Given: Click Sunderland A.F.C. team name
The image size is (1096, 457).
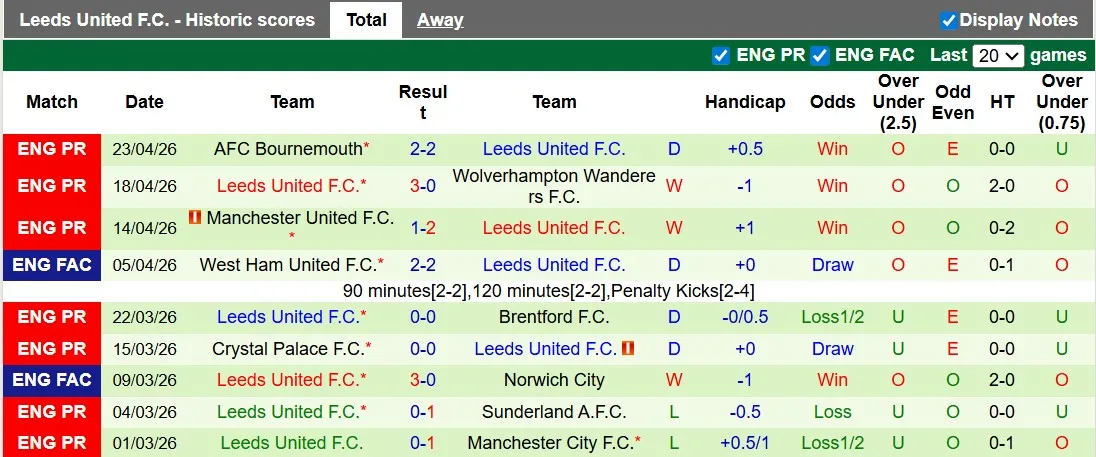Looking at the screenshot, I should (x=554, y=412).
